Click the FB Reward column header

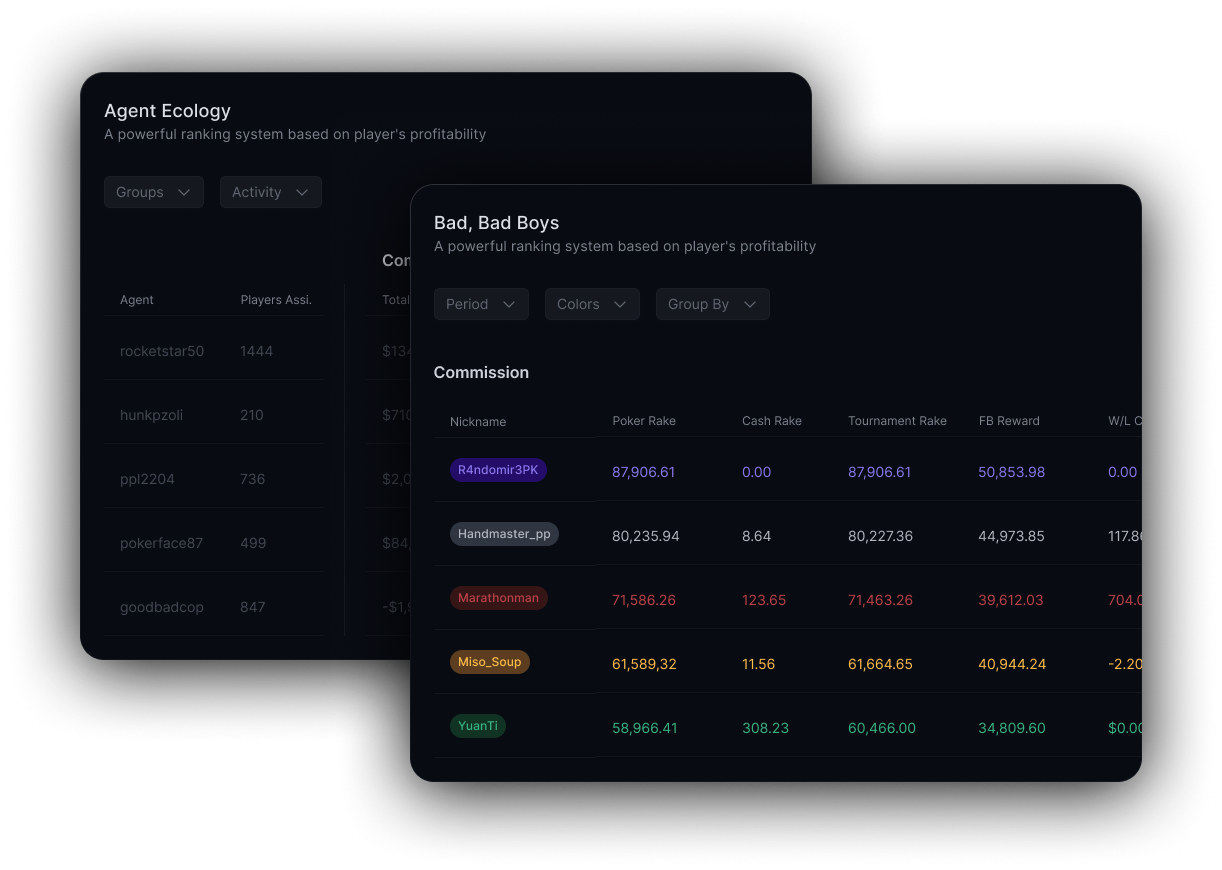[1009, 421]
